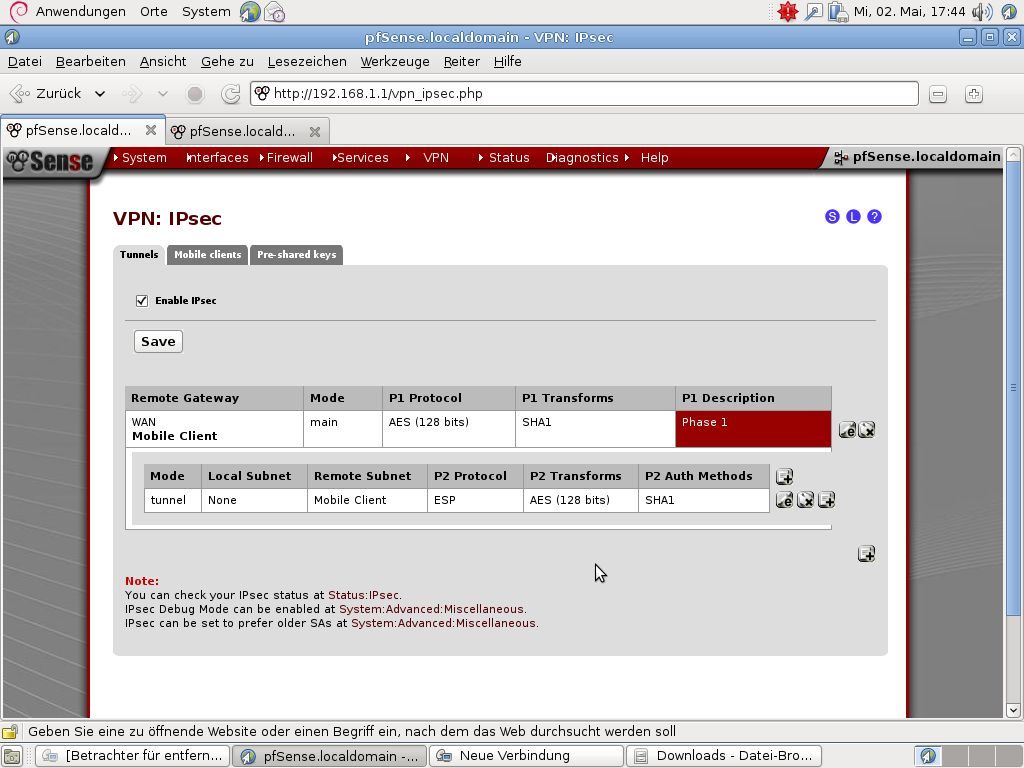Image resolution: width=1024 pixels, height=768 pixels.
Task: Click the forward navigation arrow
Action: [x=133, y=94]
